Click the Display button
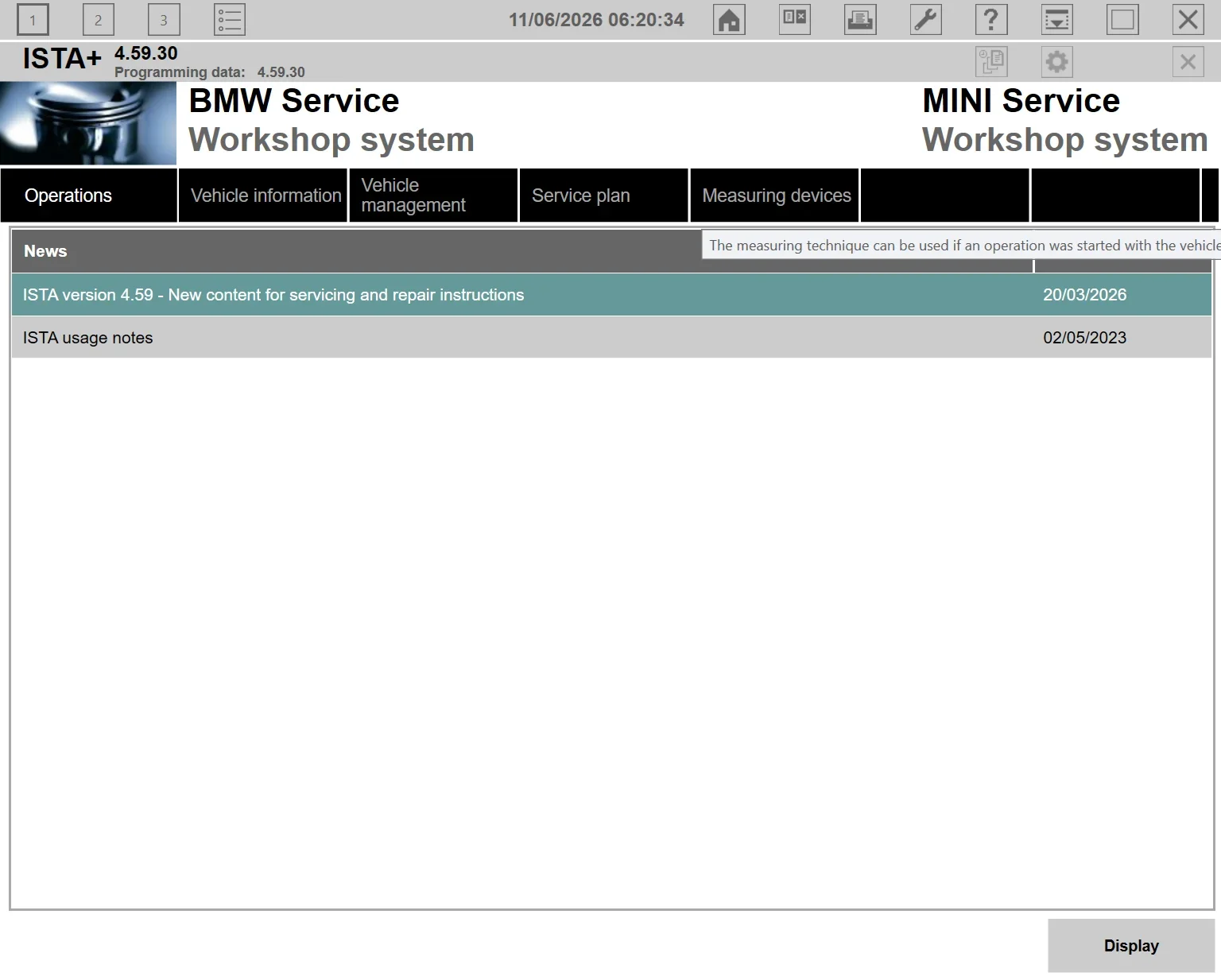Viewport: 1221px width, 980px height. (1131, 946)
